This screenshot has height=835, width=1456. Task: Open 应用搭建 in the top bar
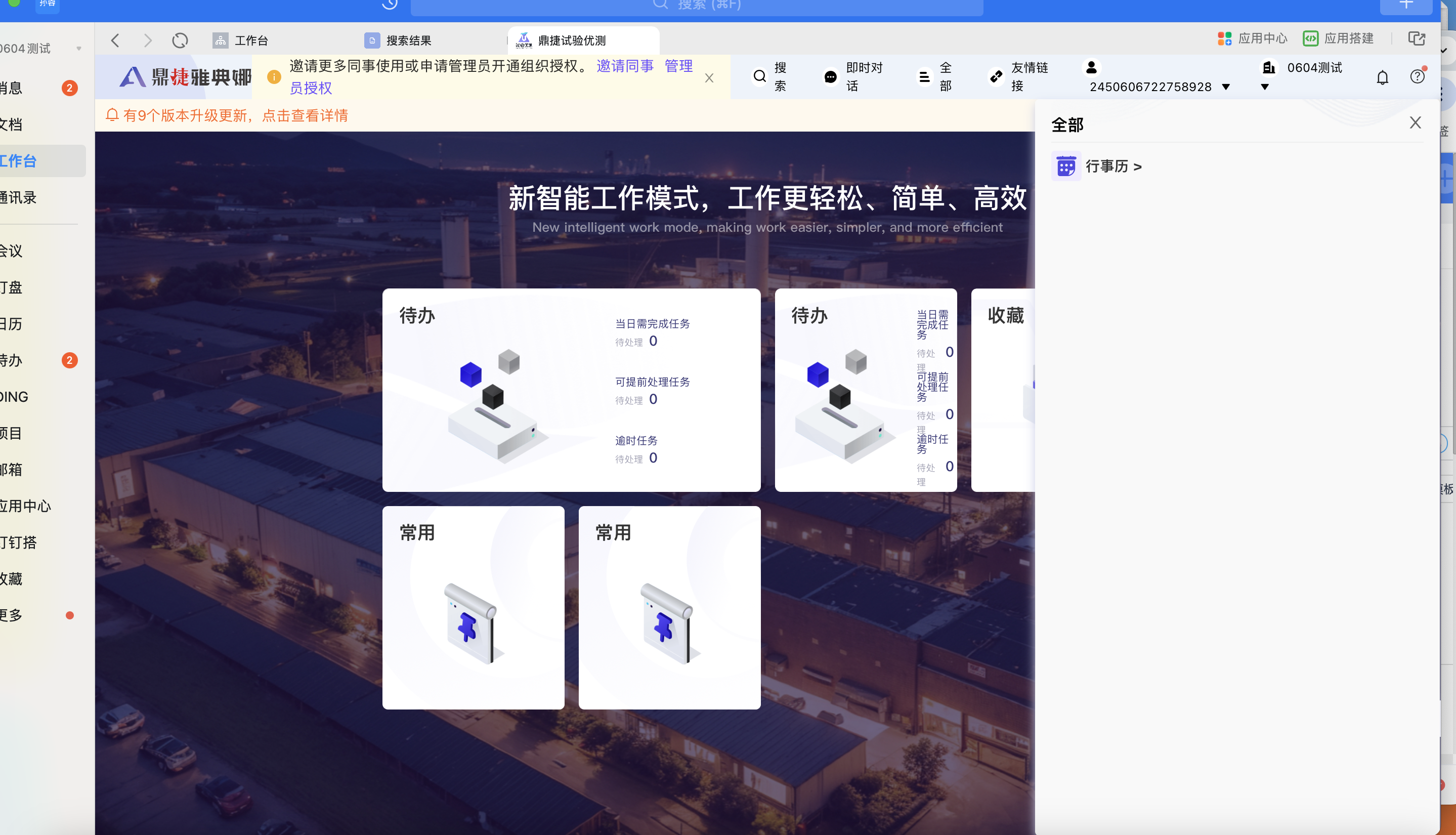click(x=1338, y=38)
